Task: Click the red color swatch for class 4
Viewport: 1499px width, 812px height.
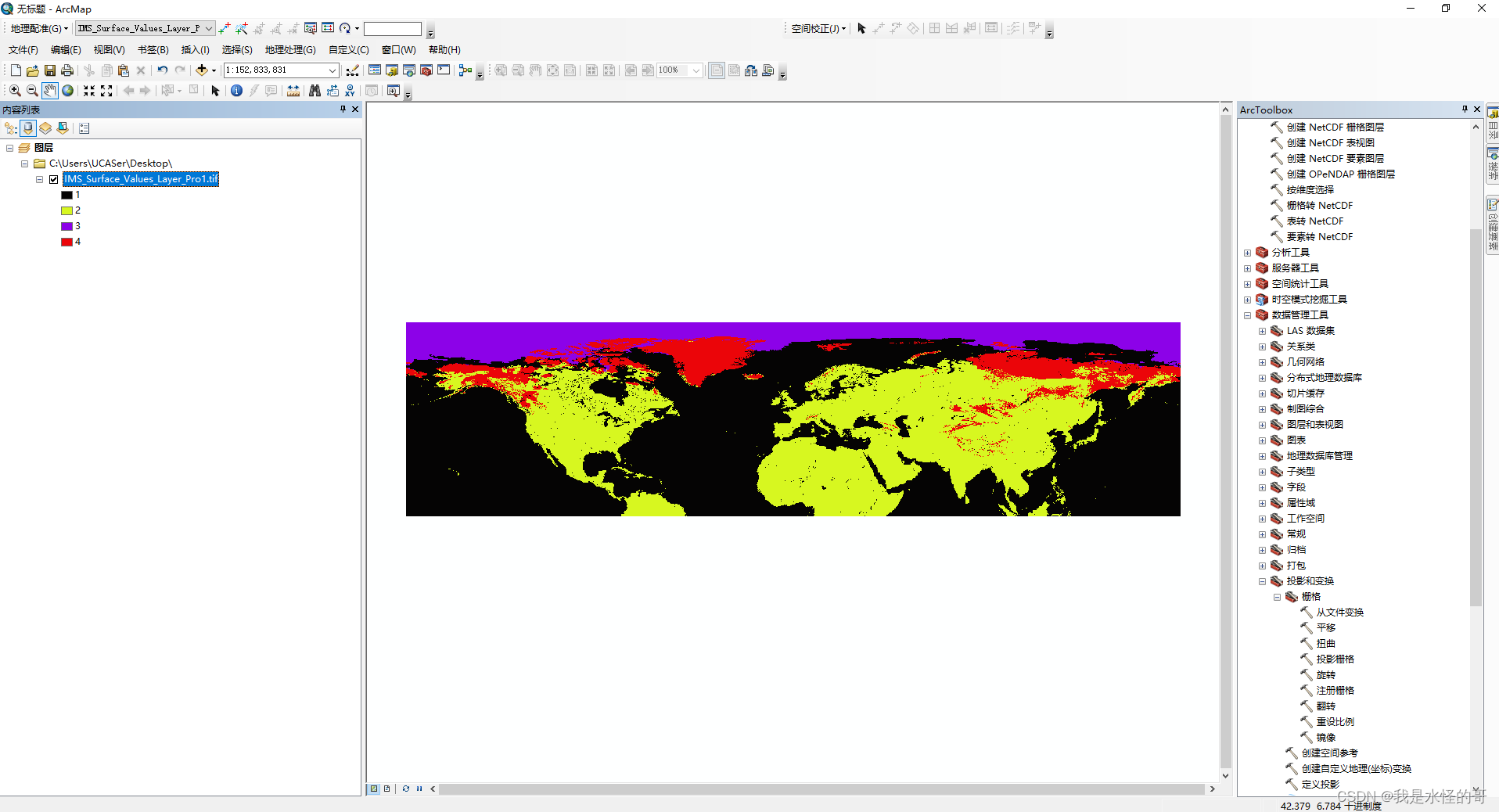Action: tap(67, 242)
